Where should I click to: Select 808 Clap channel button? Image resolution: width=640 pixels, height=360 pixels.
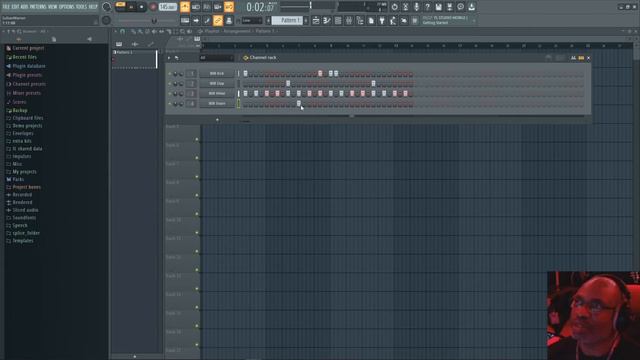(217, 83)
